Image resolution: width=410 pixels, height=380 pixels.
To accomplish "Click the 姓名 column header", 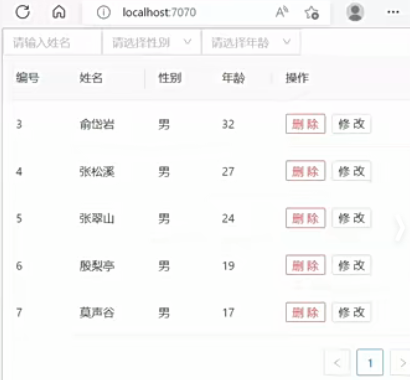I will click(91, 78).
